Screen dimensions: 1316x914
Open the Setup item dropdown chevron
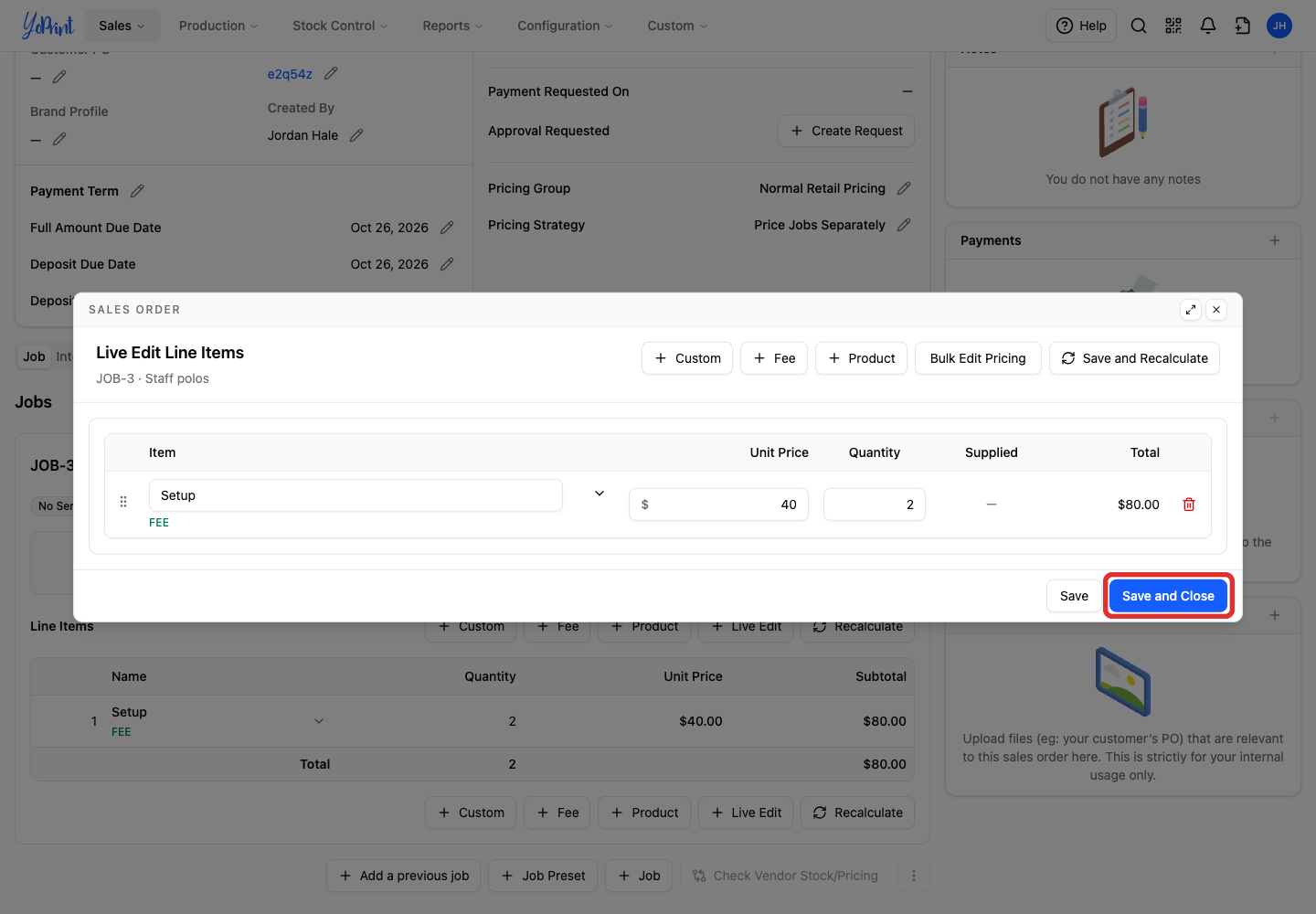coord(600,494)
